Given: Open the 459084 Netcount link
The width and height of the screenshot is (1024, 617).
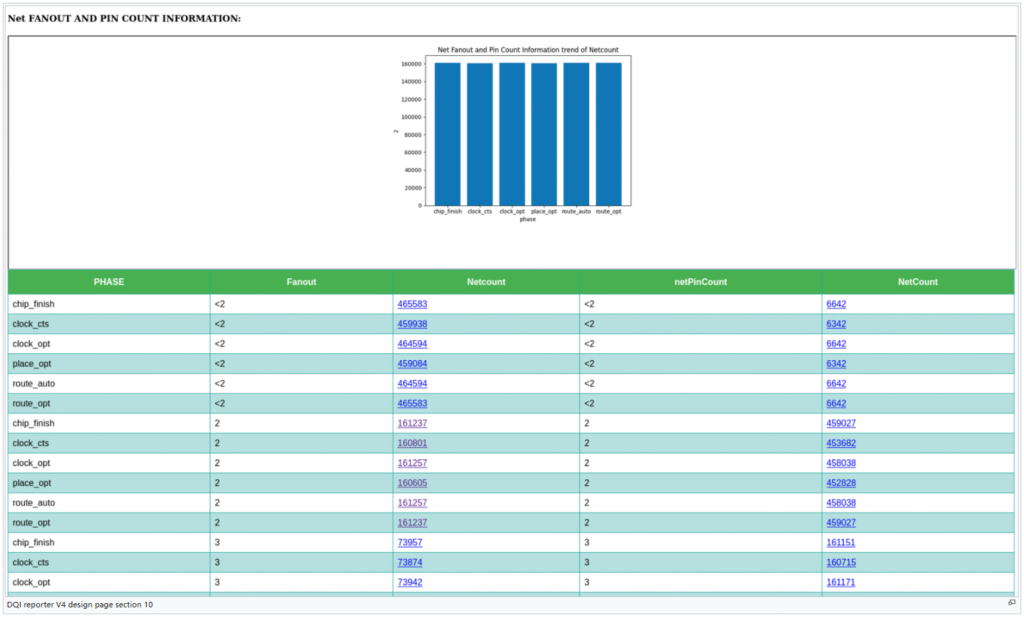Looking at the screenshot, I should 412,364.
